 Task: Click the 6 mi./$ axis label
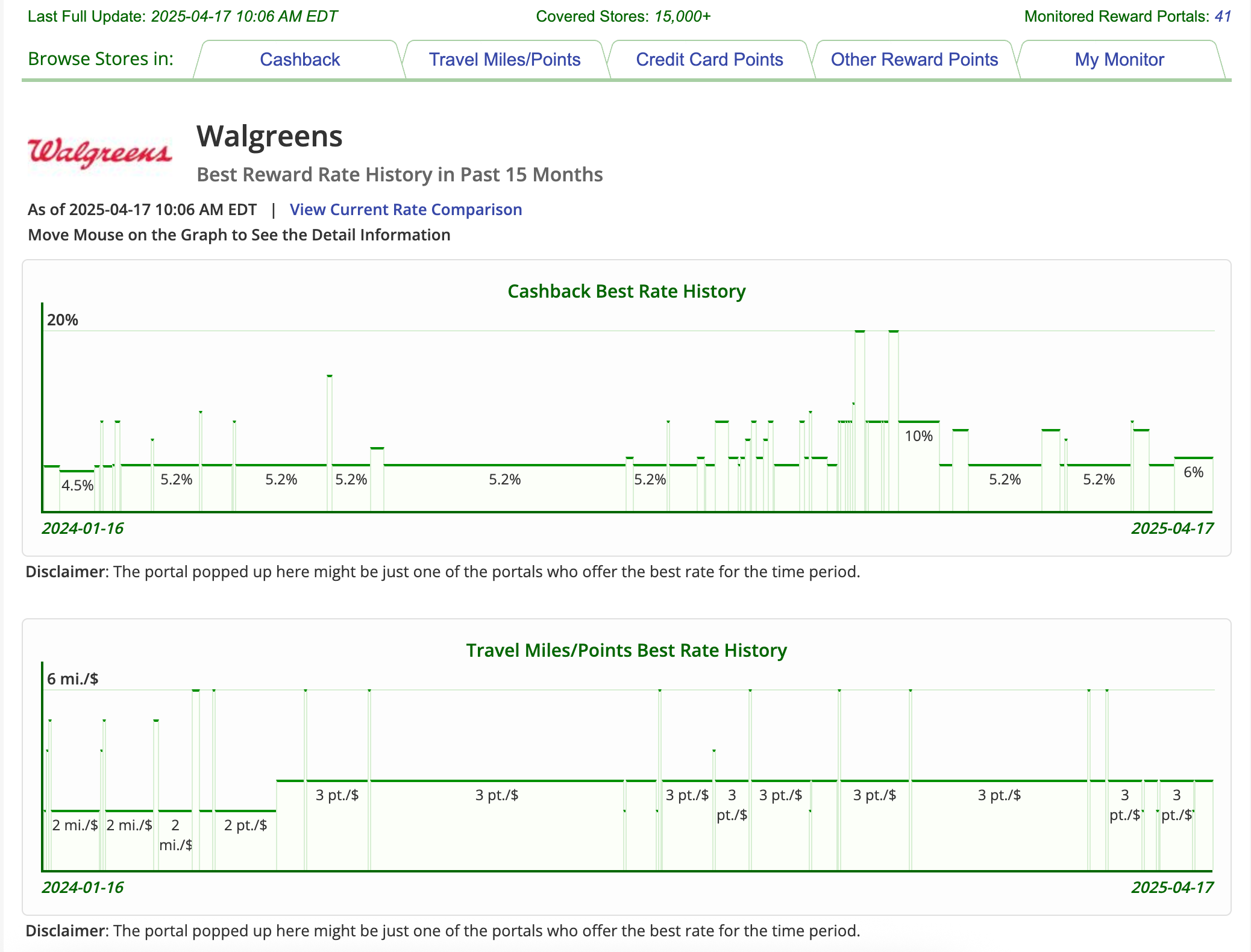click(72, 679)
